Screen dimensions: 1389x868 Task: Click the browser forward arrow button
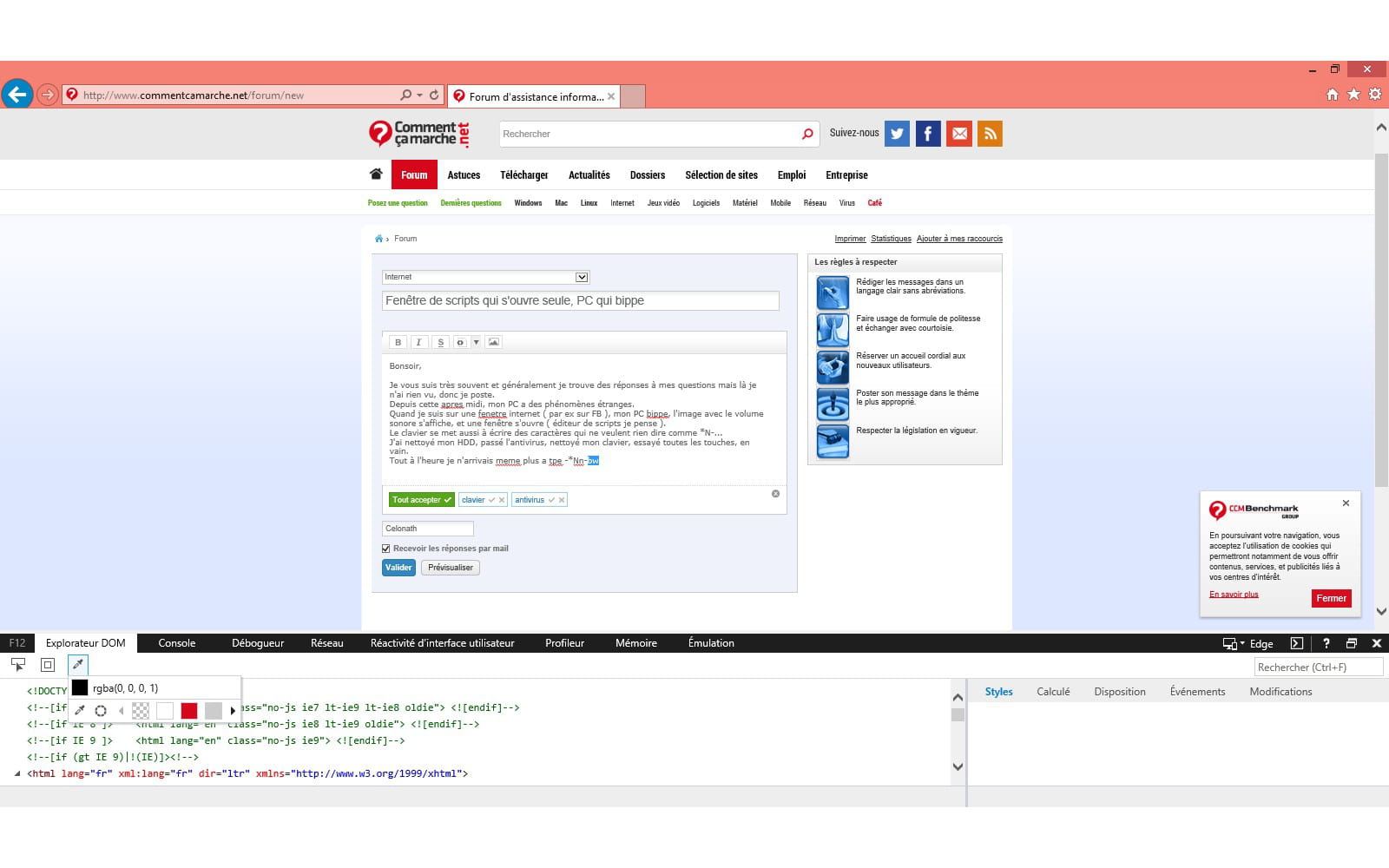click(x=48, y=95)
